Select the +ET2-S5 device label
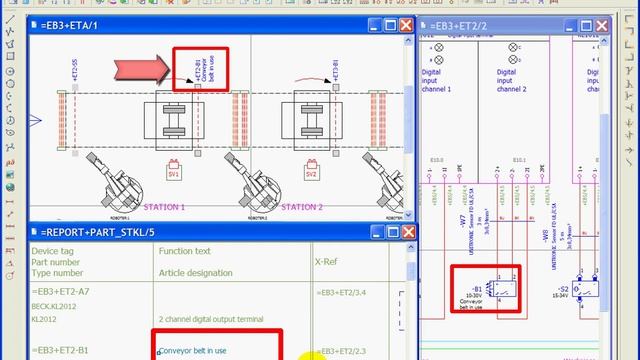This screenshot has width=640, height=360. tap(75, 70)
